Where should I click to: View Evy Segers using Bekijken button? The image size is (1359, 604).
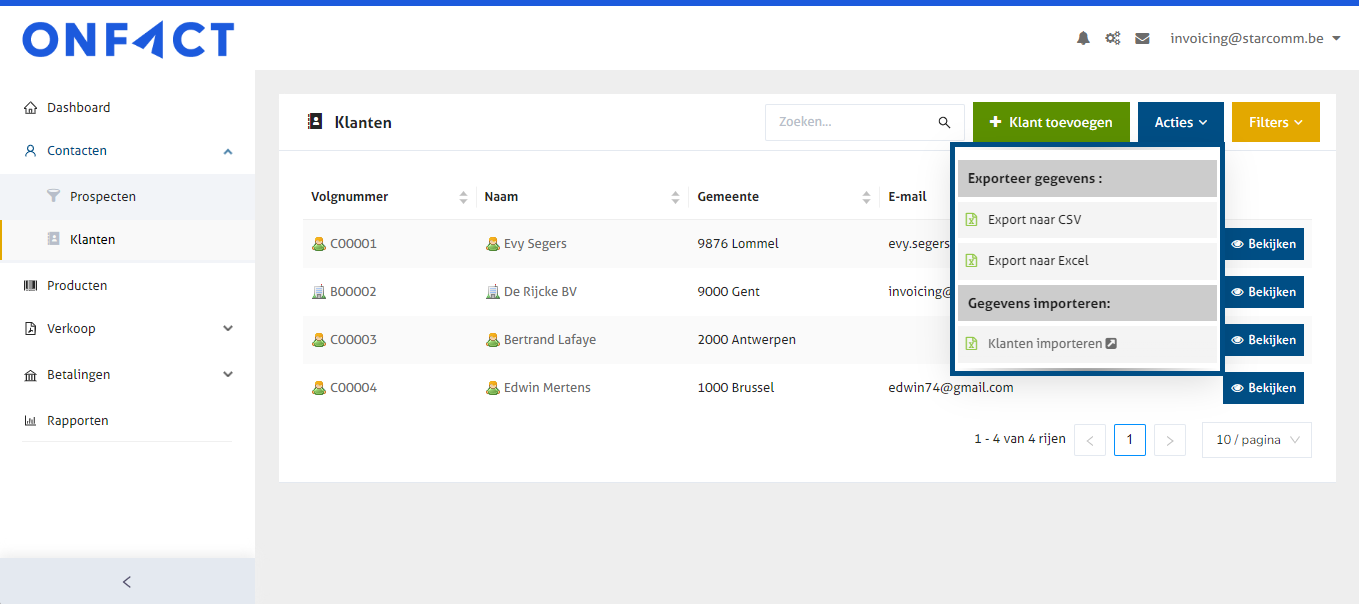1263,244
